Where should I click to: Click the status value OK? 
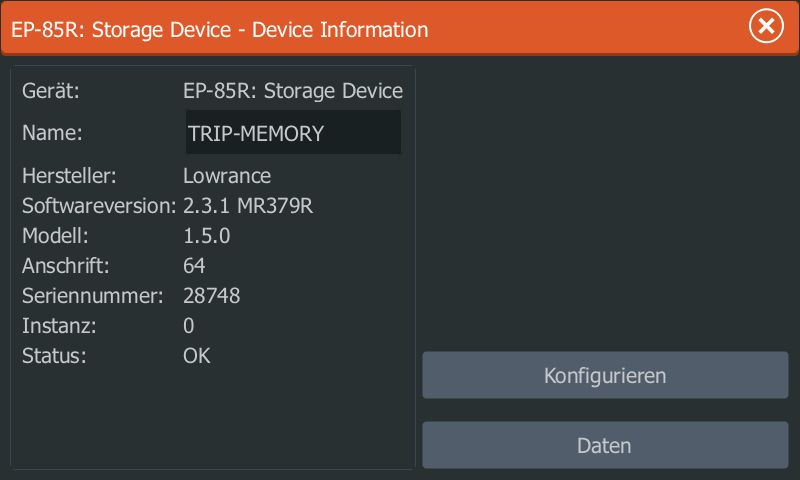click(x=197, y=356)
